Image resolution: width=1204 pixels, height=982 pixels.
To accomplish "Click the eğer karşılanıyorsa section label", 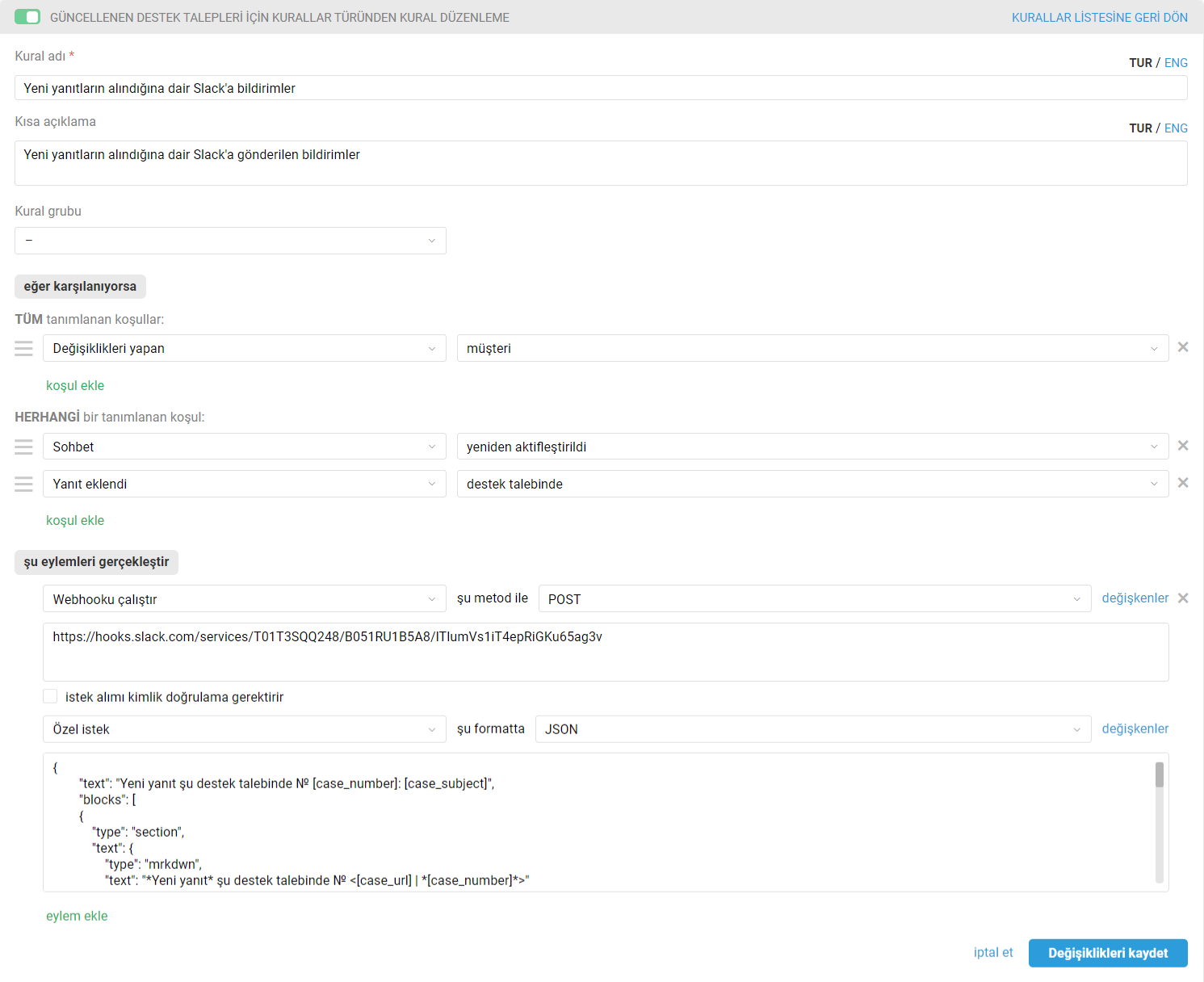I will (x=80, y=287).
